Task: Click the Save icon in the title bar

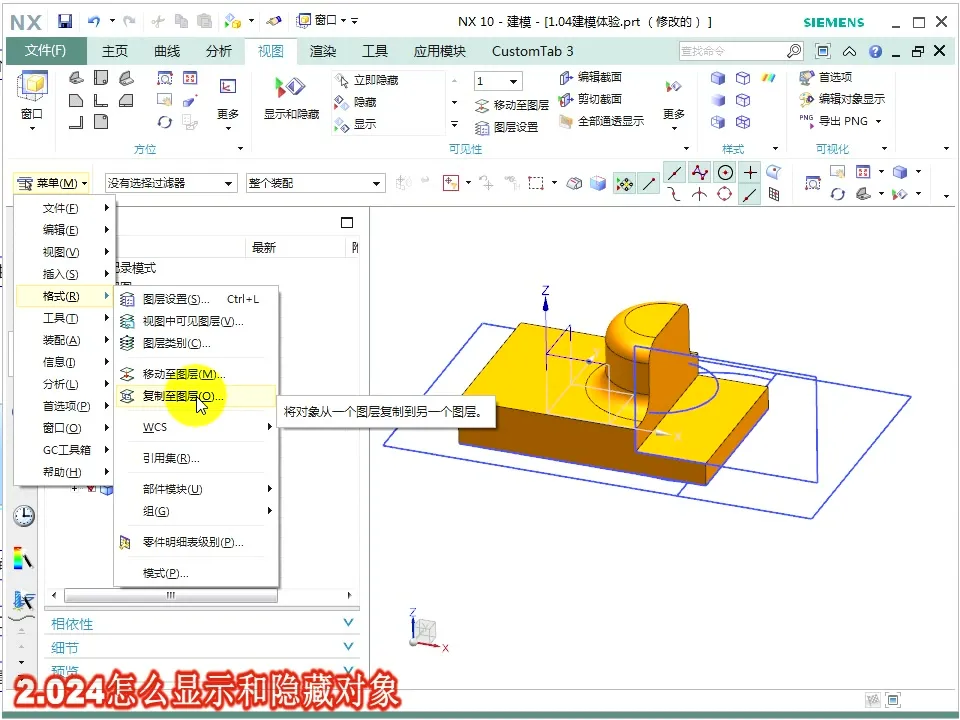Action: click(x=64, y=19)
